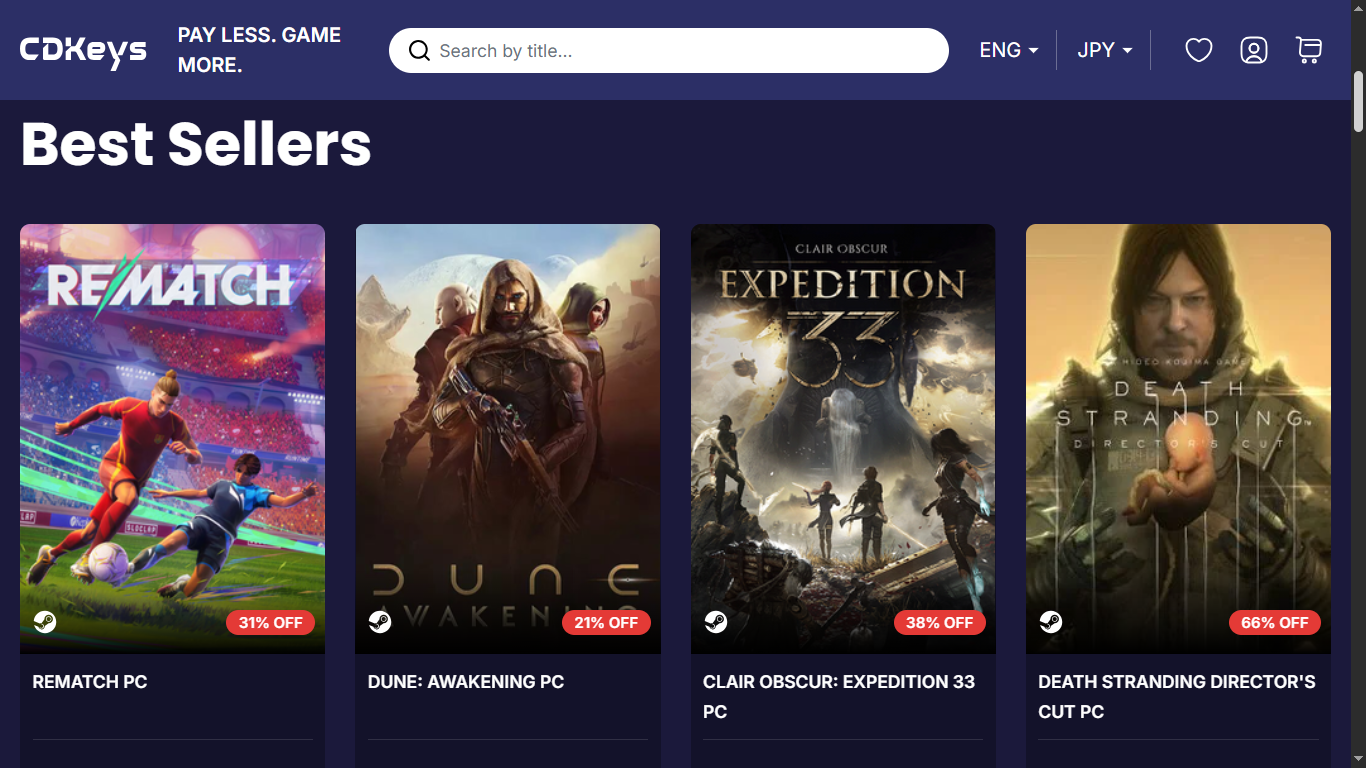The width and height of the screenshot is (1366, 768).
Task: Click Steam icon on Rematch cover
Action: [x=45, y=622]
